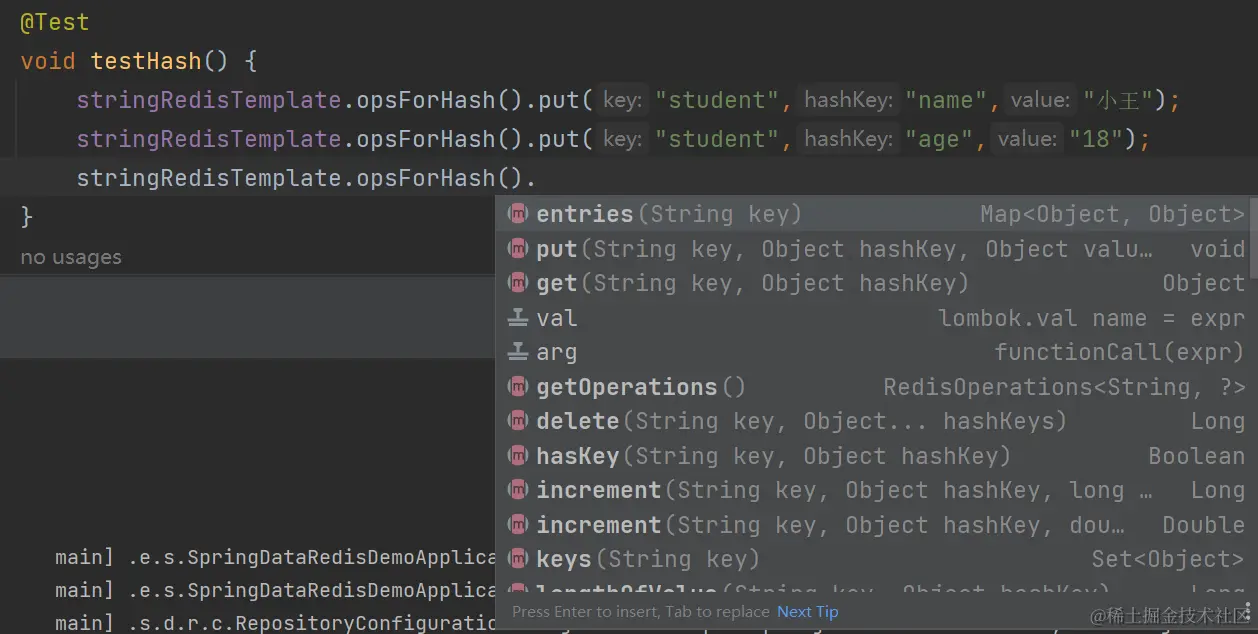Select the lombok val postfix template

point(873,318)
